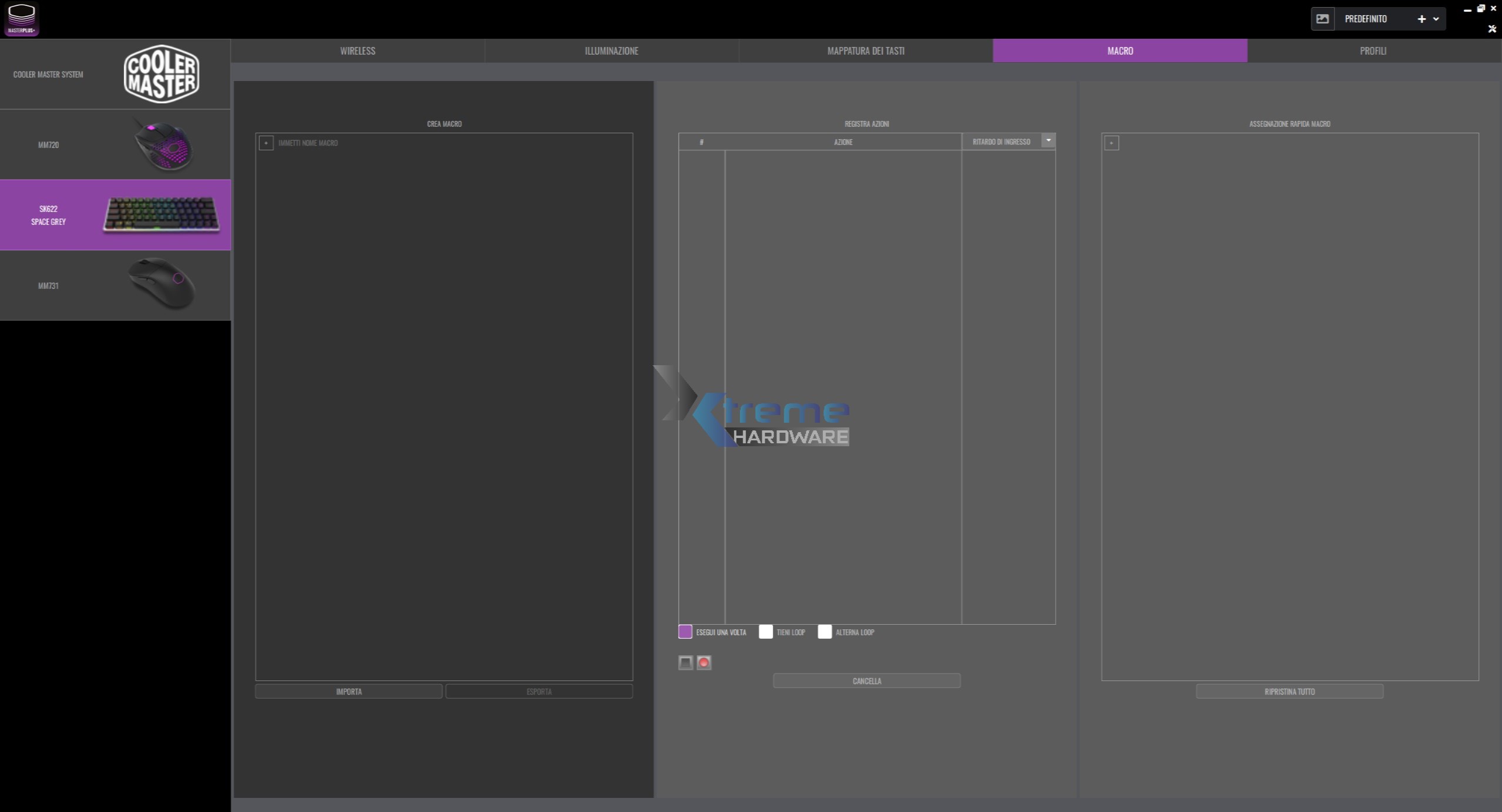Add a new macro in Crea Macro
Image resolution: width=1502 pixels, height=812 pixels.
pyautogui.click(x=266, y=143)
